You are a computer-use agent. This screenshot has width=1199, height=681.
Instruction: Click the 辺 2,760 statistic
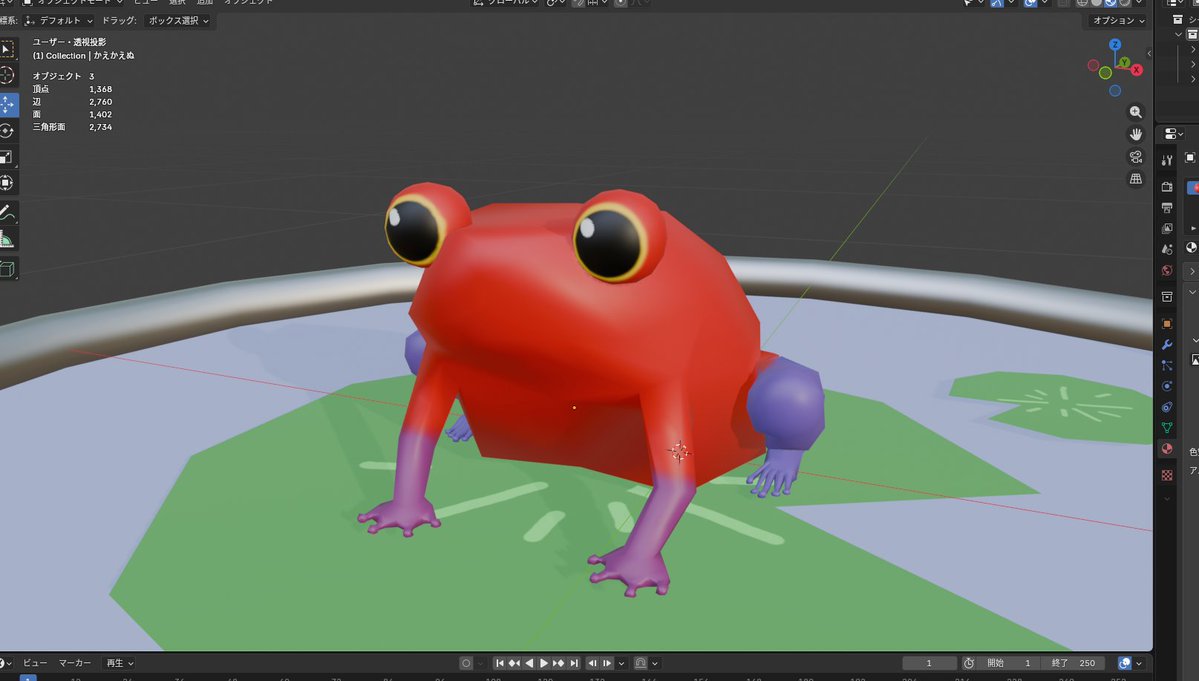click(x=72, y=102)
